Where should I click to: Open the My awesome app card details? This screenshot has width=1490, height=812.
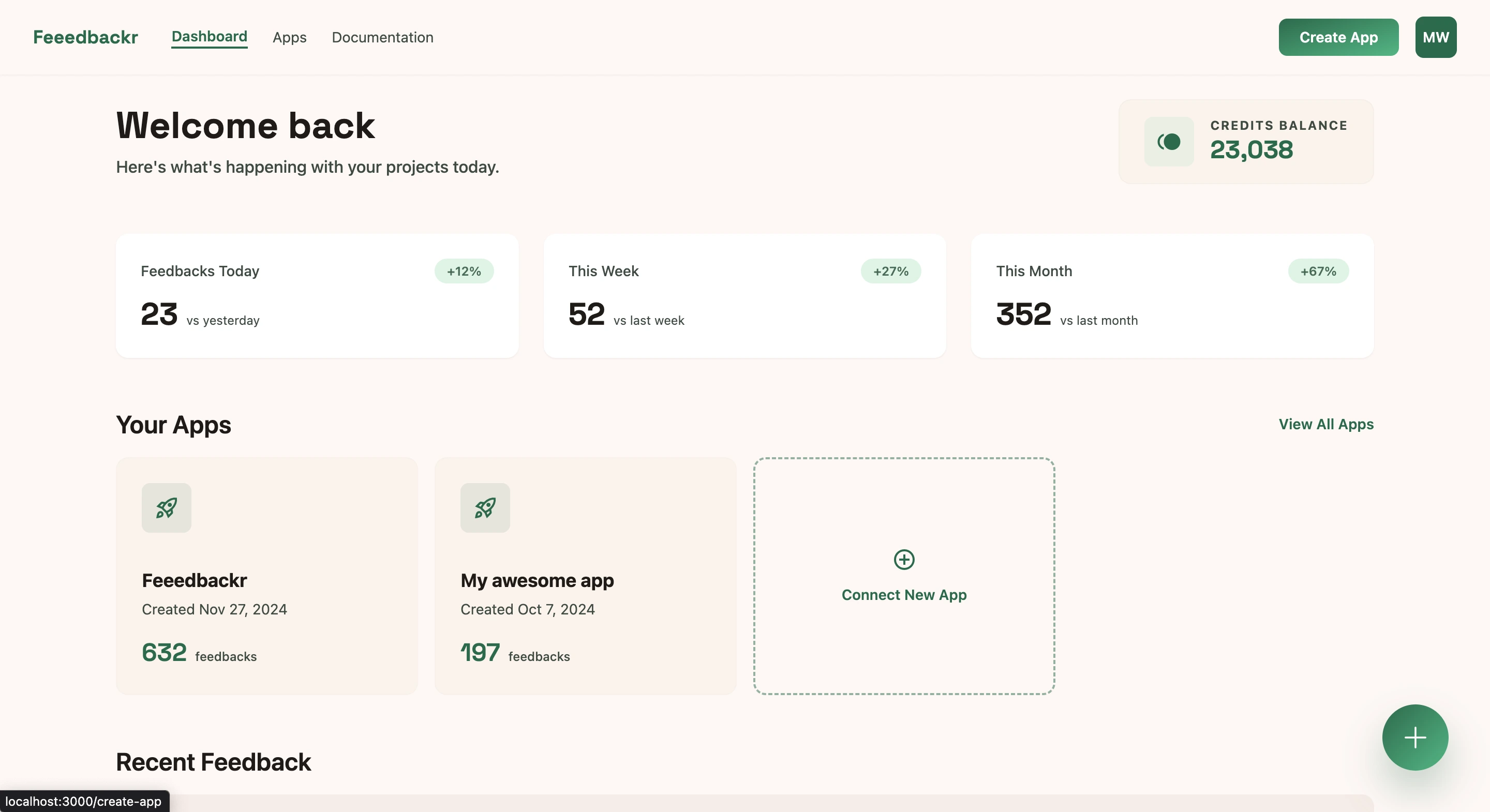pos(585,578)
